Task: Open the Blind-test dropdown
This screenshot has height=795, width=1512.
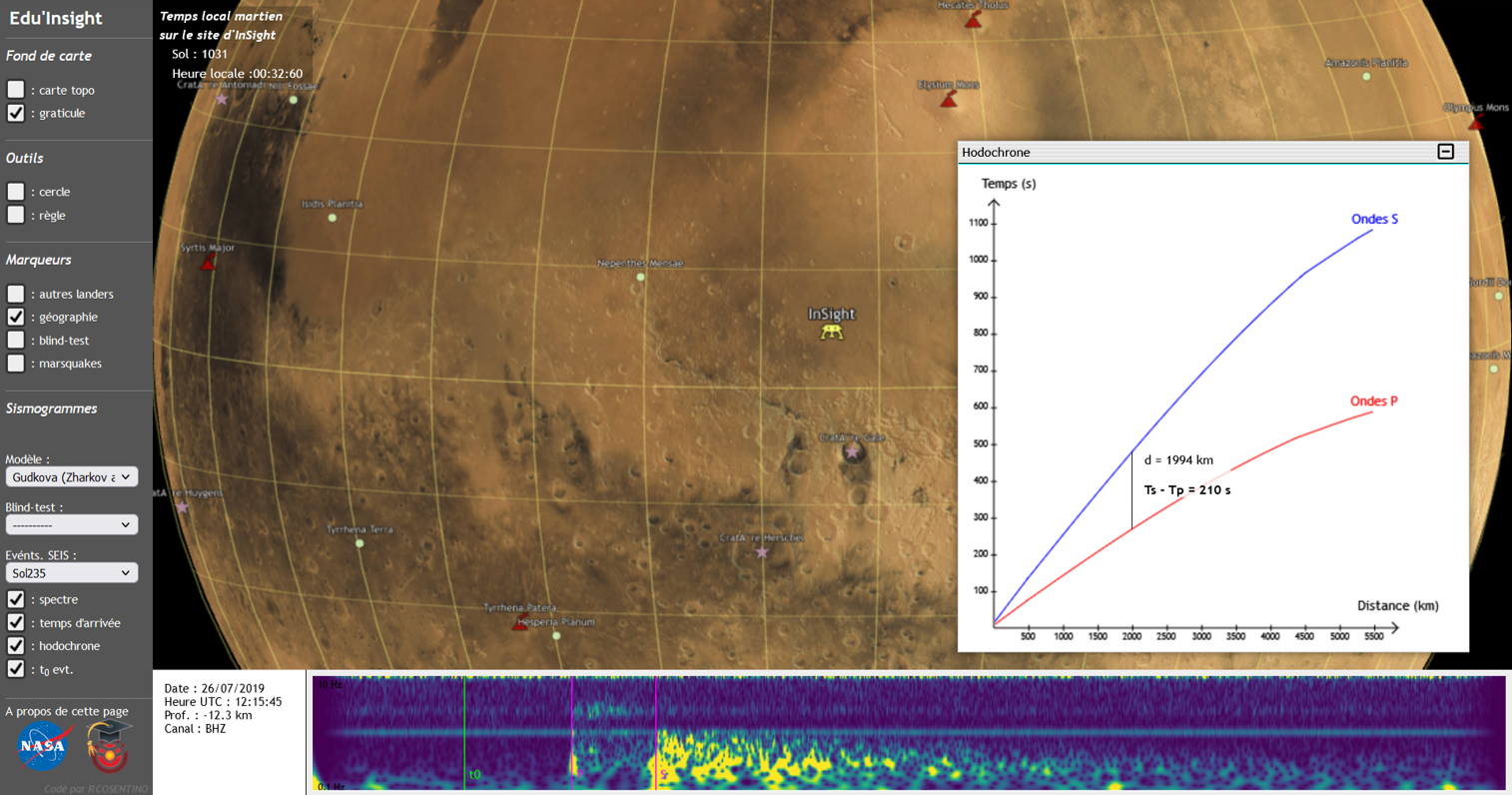Action: (72, 524)
